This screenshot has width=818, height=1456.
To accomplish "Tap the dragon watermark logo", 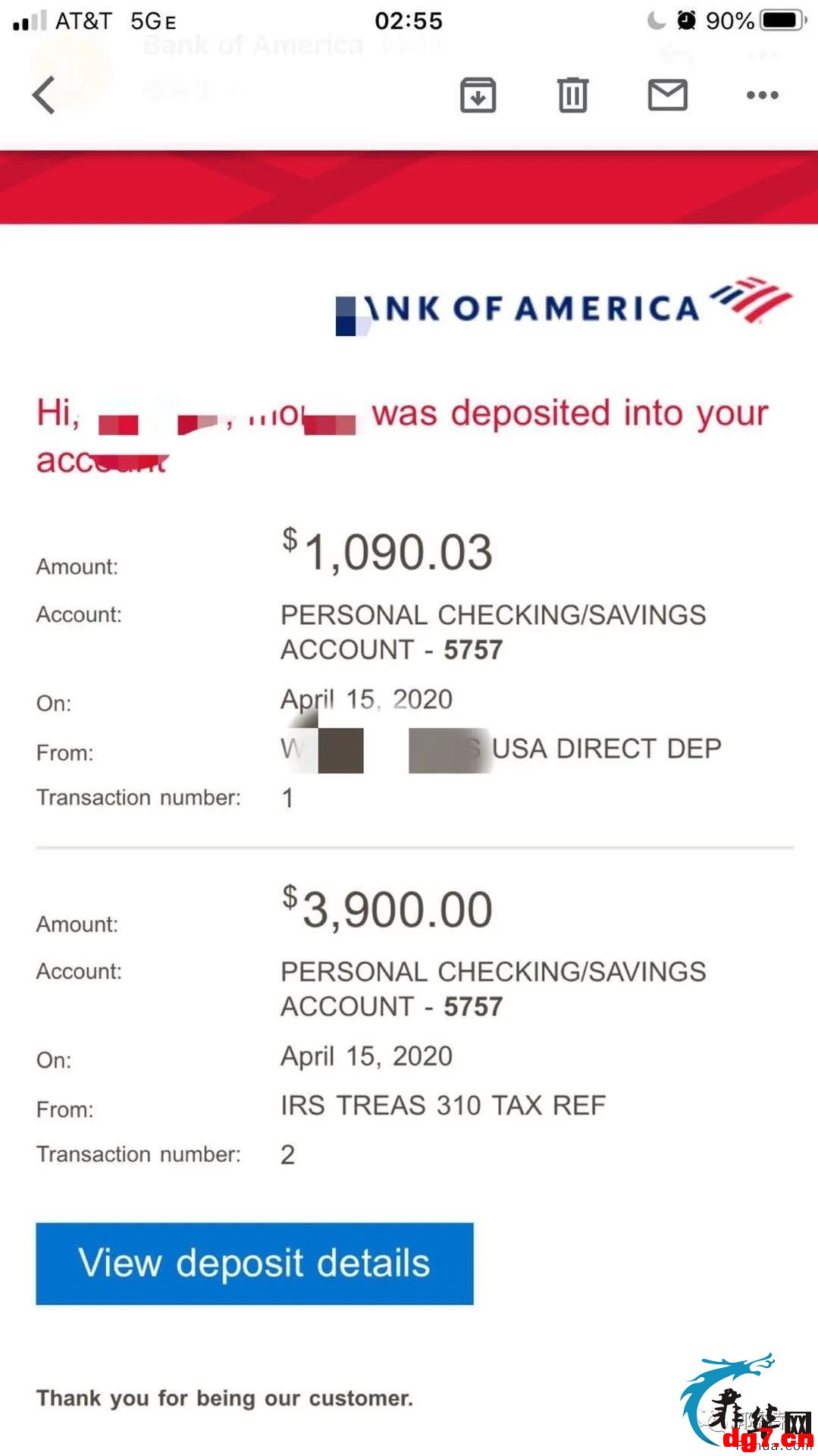I will [x=747, y=1403].
